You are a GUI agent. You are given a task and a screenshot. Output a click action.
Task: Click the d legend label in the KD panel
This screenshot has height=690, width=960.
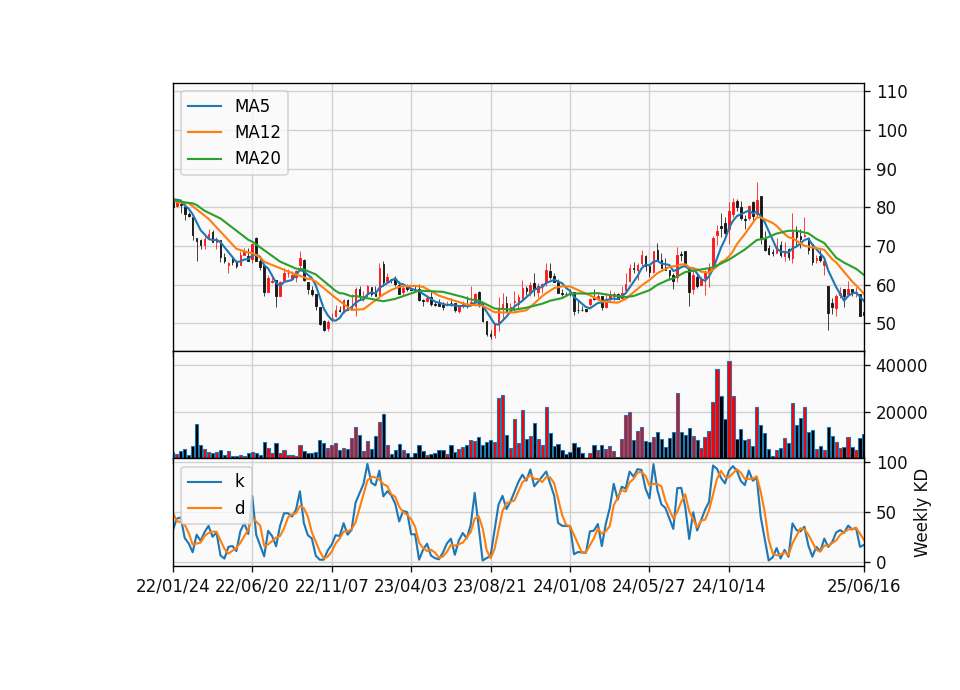point(239,508)
